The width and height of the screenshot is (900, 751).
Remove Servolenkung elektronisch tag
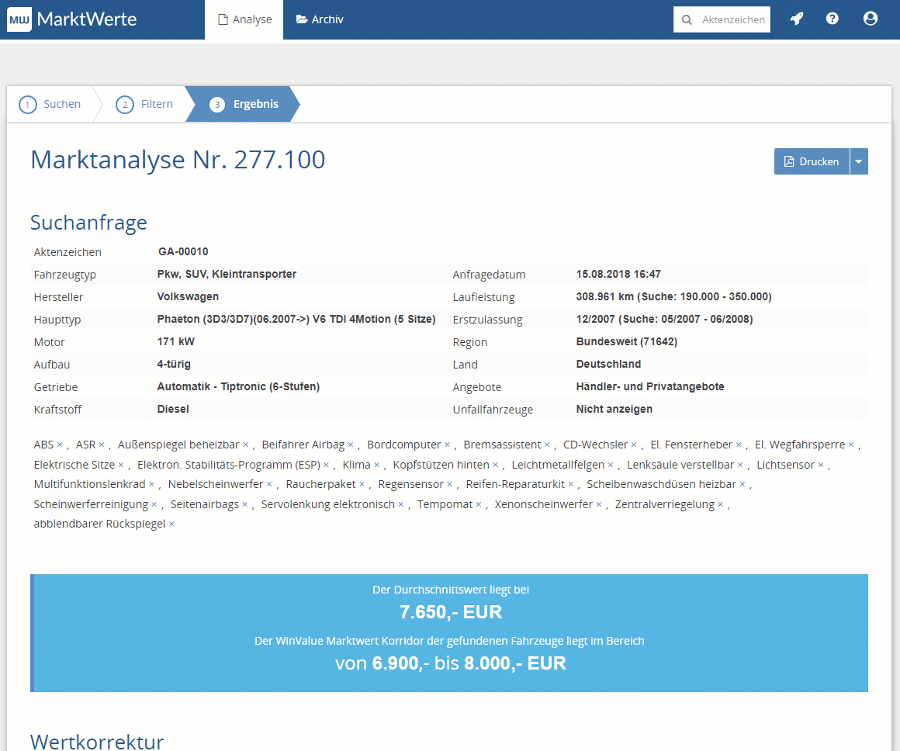click(x=401, y=505)
